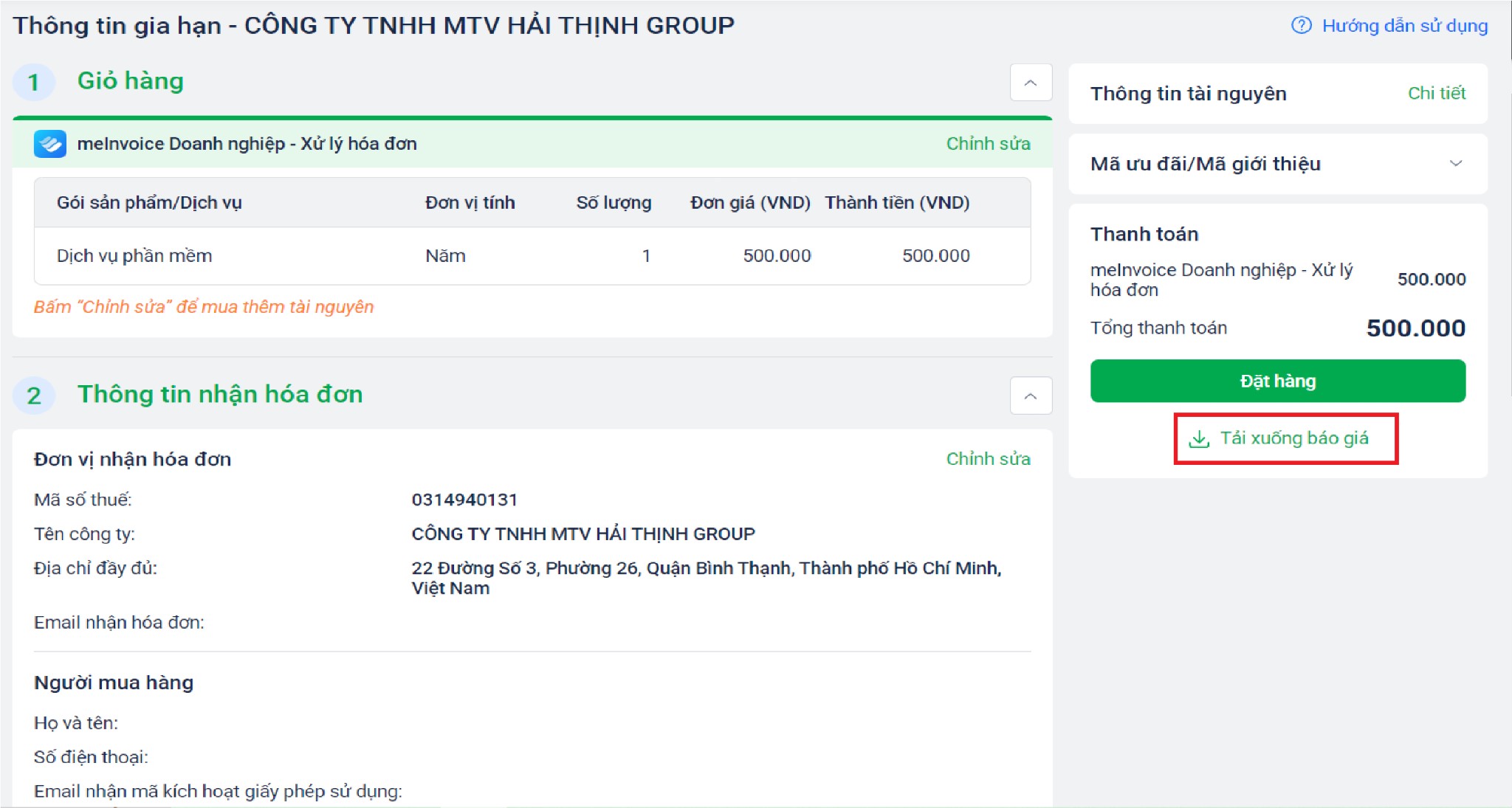The width and height of the screenshot is (1512, 808).
Task: Download the quotation via Tải xuống báo giá
Action: point(1293,438)
